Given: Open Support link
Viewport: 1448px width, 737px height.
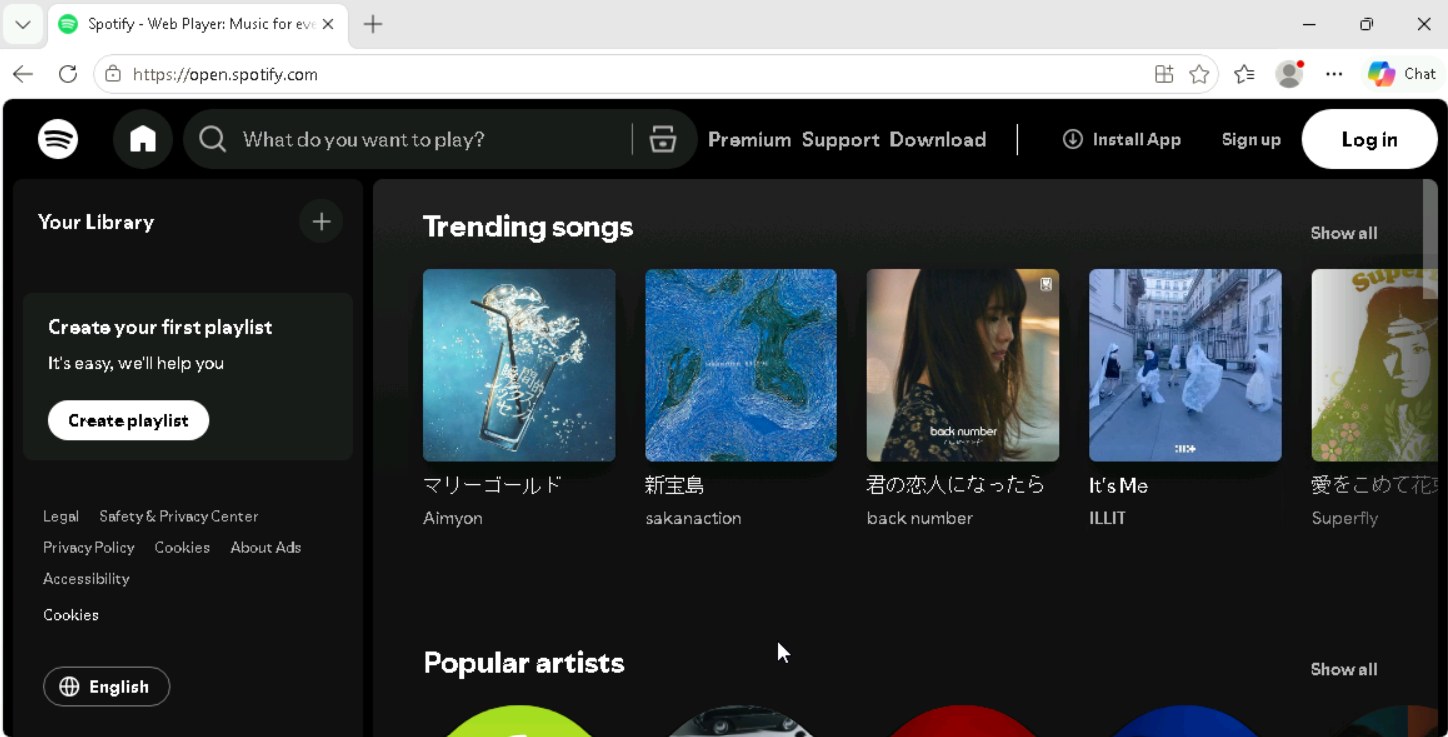Looking at the screenshot, I should 840,139.
